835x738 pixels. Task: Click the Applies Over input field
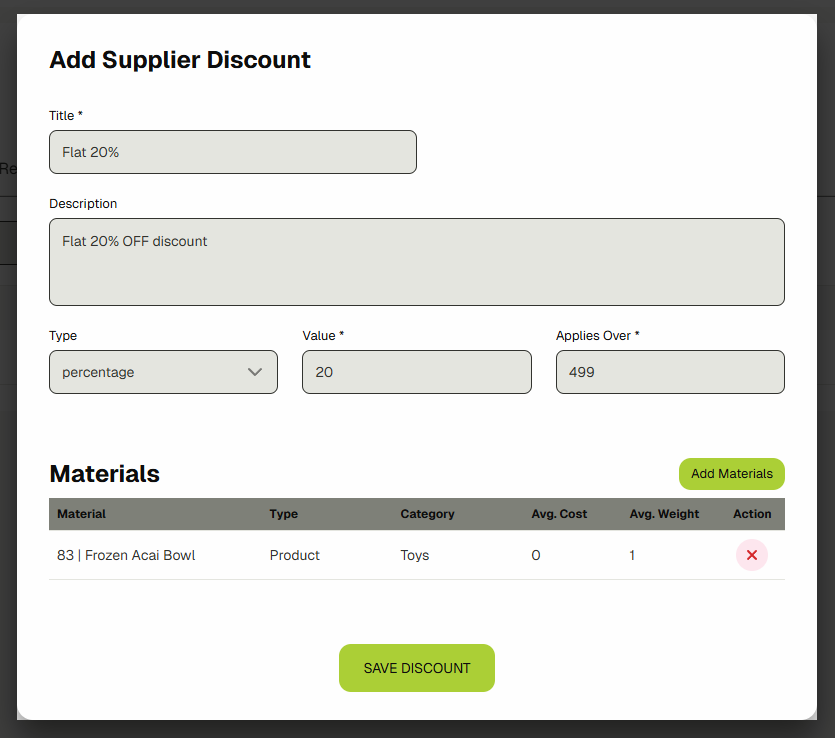pyautogui.click(x=669, y=372)
